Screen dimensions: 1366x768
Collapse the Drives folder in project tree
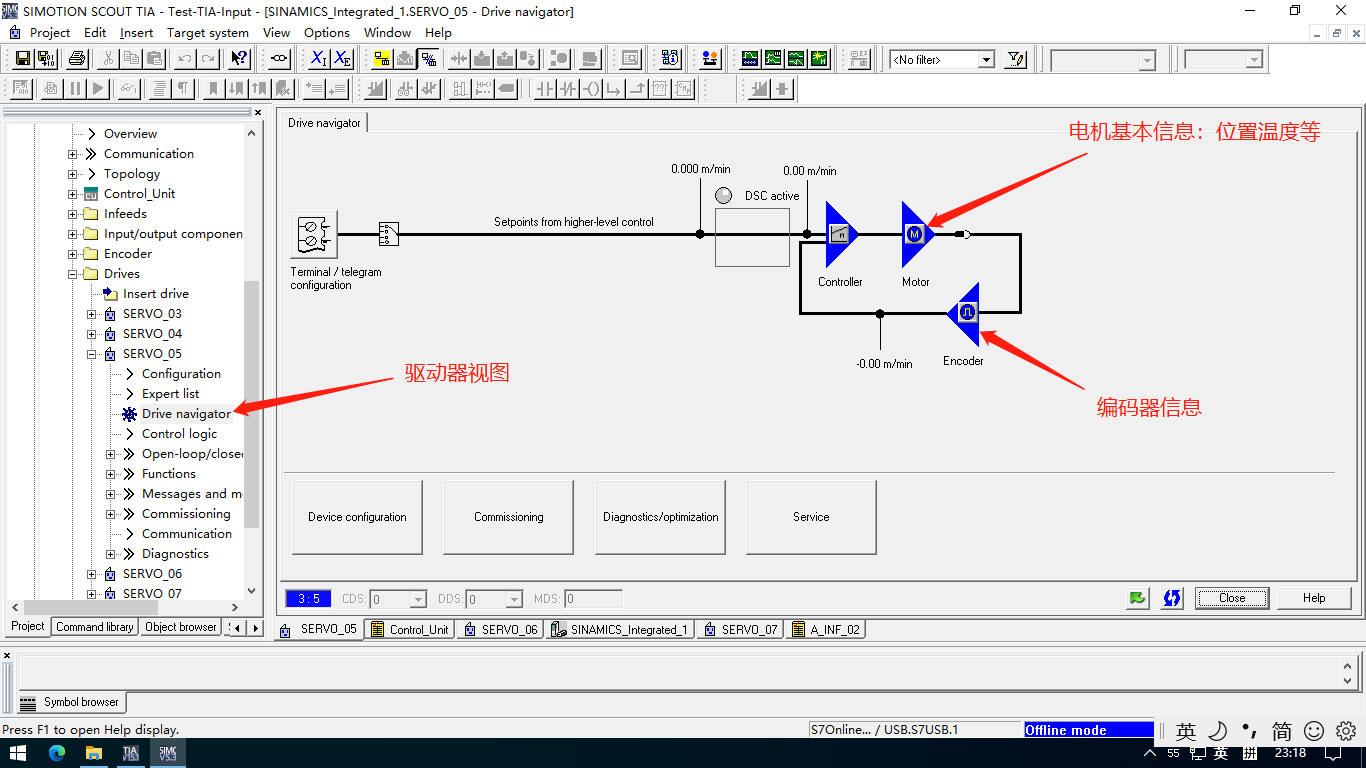click(x=73, y=274)
